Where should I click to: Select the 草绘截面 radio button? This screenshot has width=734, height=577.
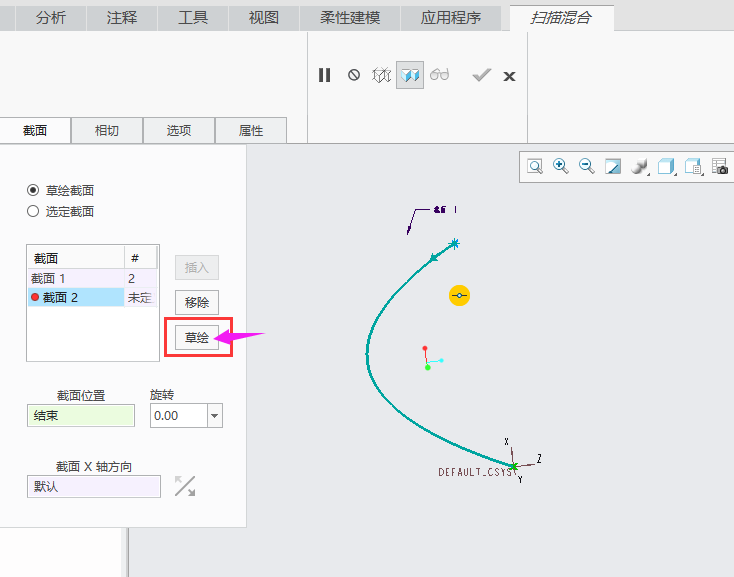pyautogui.click(x=33, y=190)
